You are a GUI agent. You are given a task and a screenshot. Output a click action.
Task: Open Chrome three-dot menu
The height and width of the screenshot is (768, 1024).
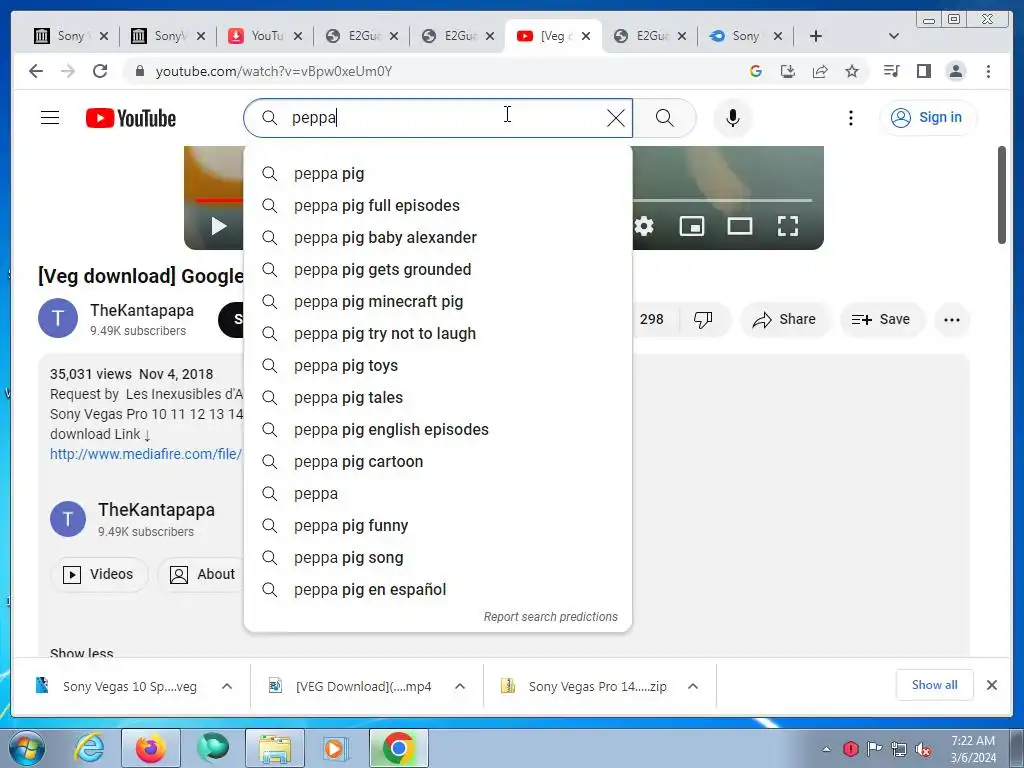988,71
